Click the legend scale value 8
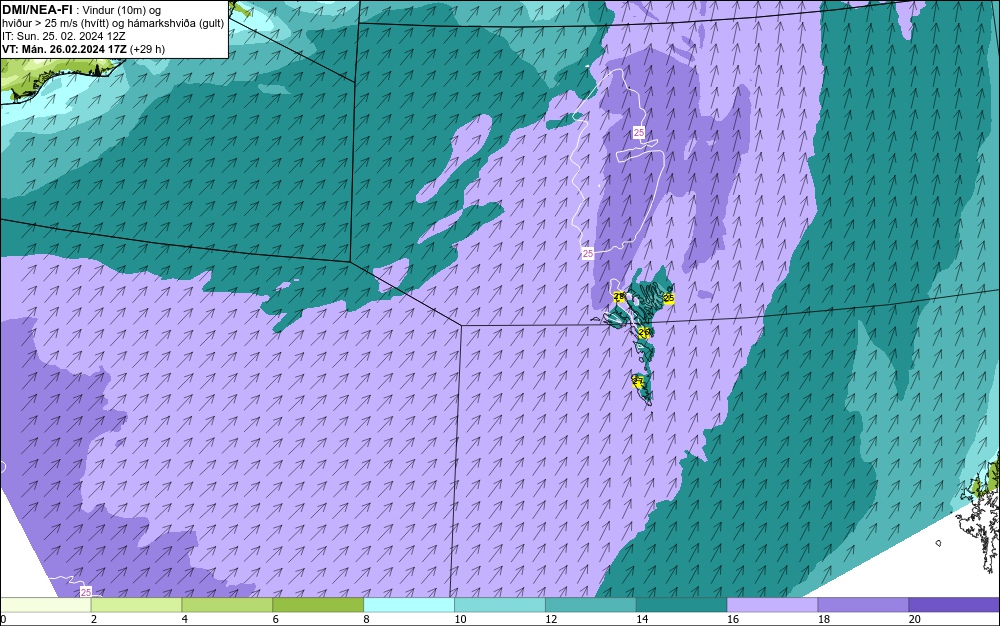The height and width of the screenshot is (626, 1000). [367, 619]
